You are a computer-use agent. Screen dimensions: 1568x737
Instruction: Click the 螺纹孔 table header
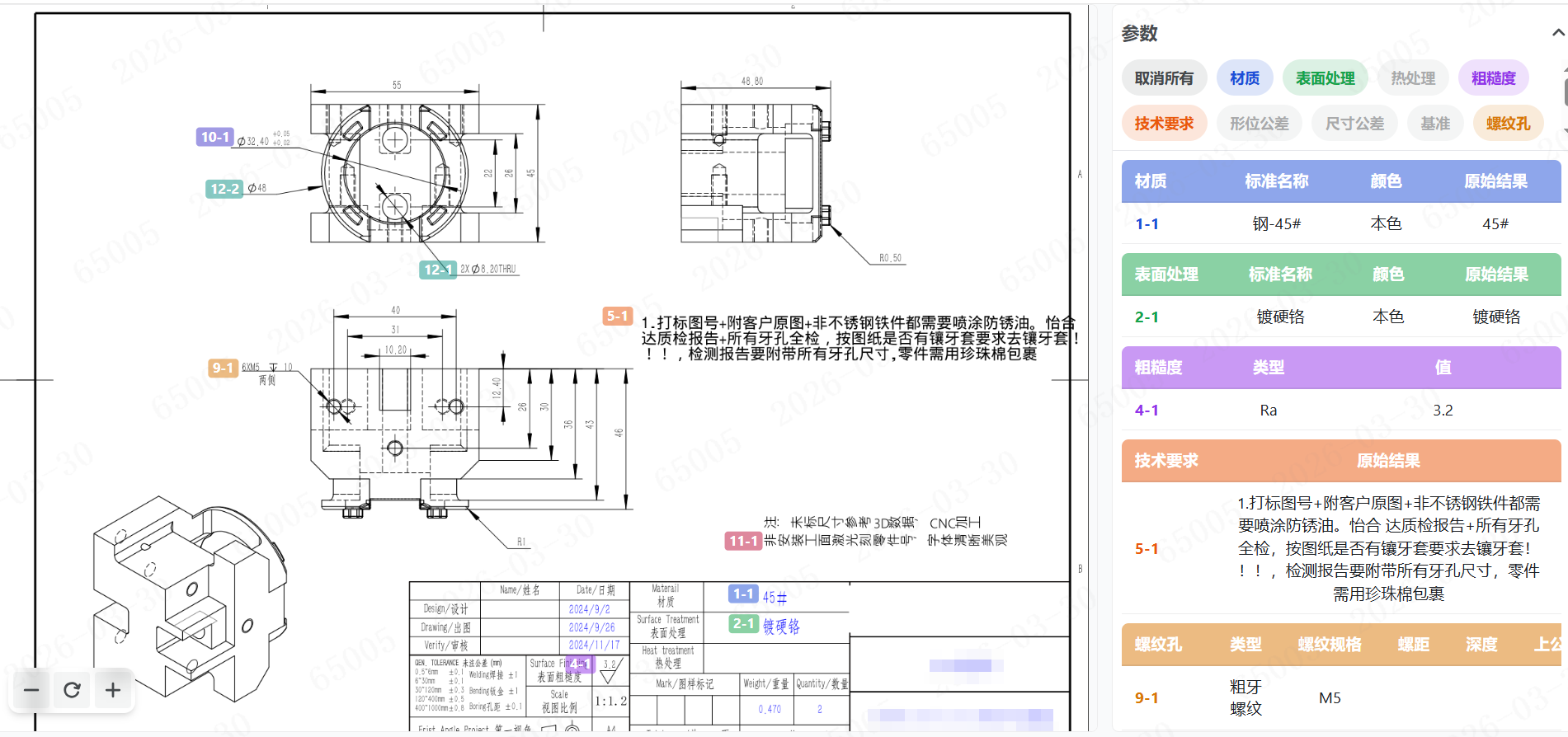pyautogui.click(x=1158, y=645)
